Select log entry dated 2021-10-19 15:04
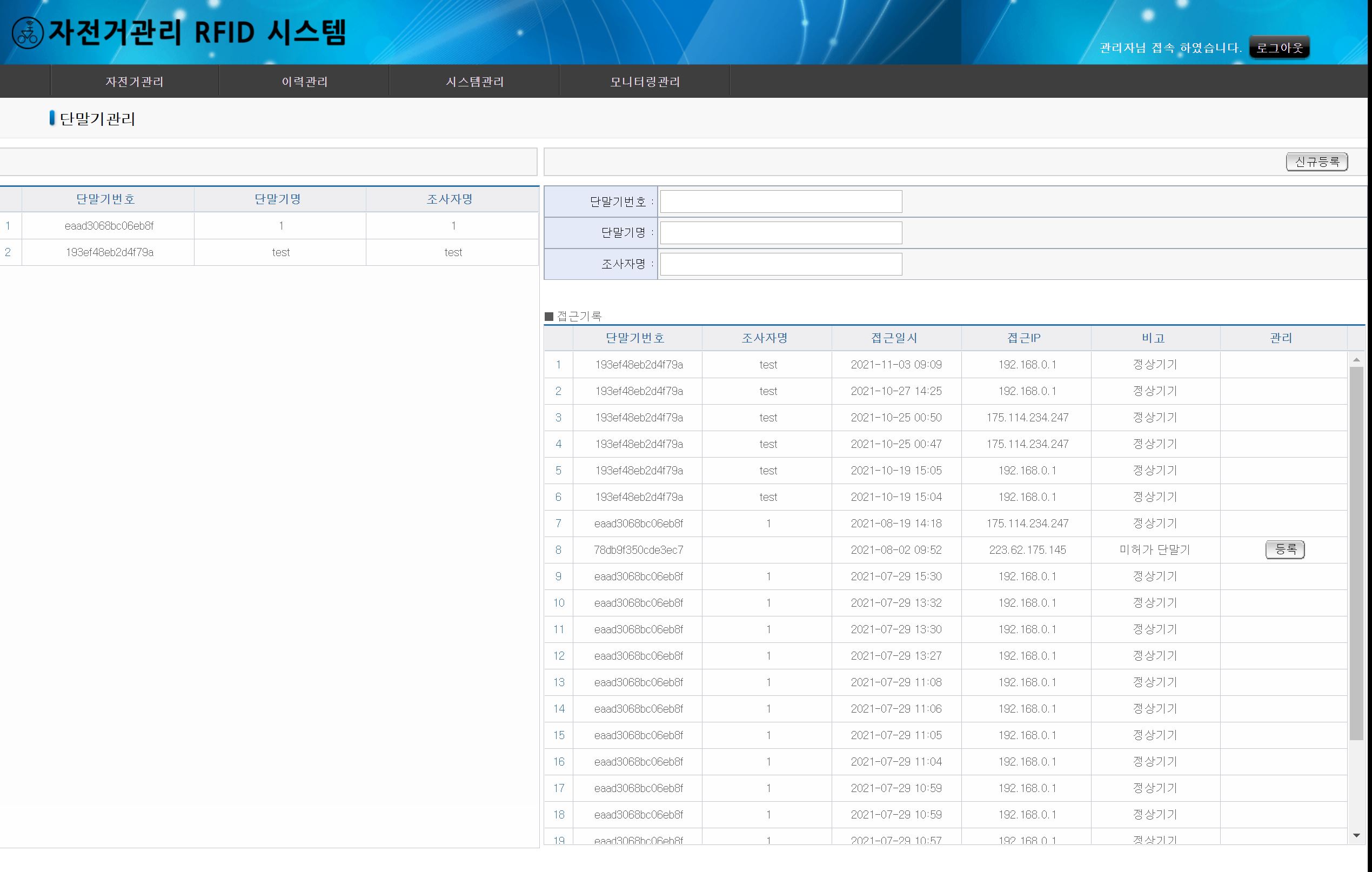This screenshot has width=1372, height=872. pyautogui.click(x=946, y=497)
